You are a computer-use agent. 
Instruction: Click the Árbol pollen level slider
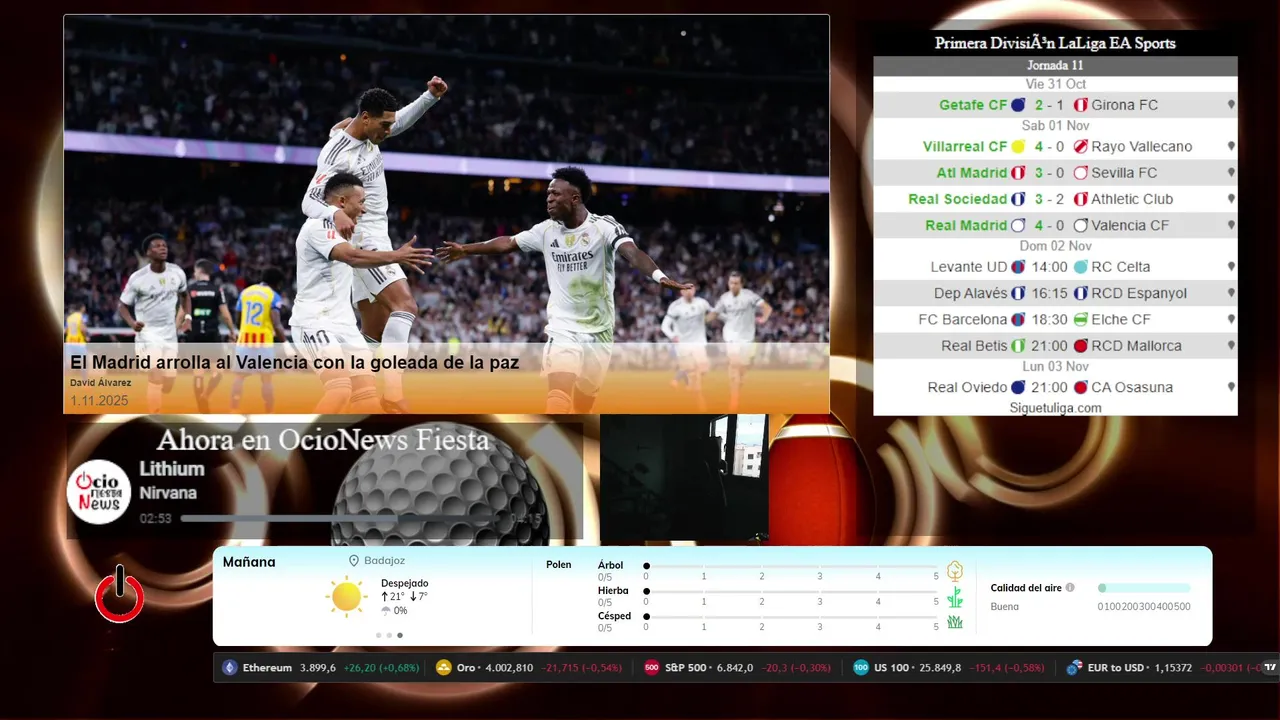(x=792, y=566)
